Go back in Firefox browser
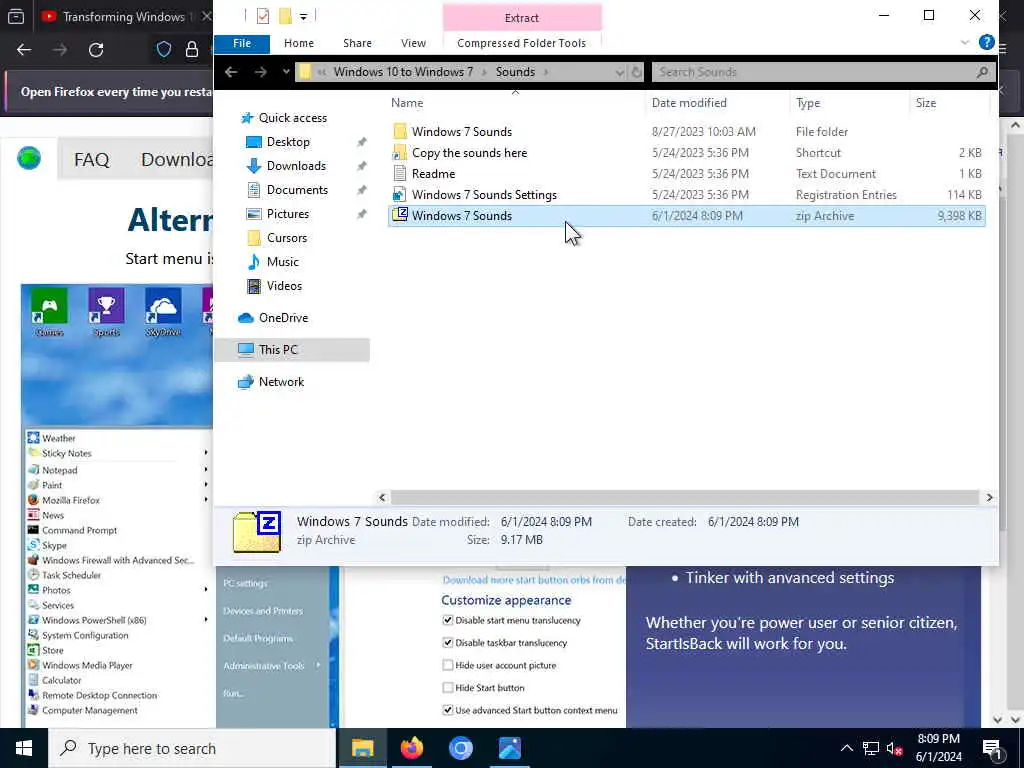This screenshot has width=1024, height=768. pyautogui.click(x=24, y=50)
